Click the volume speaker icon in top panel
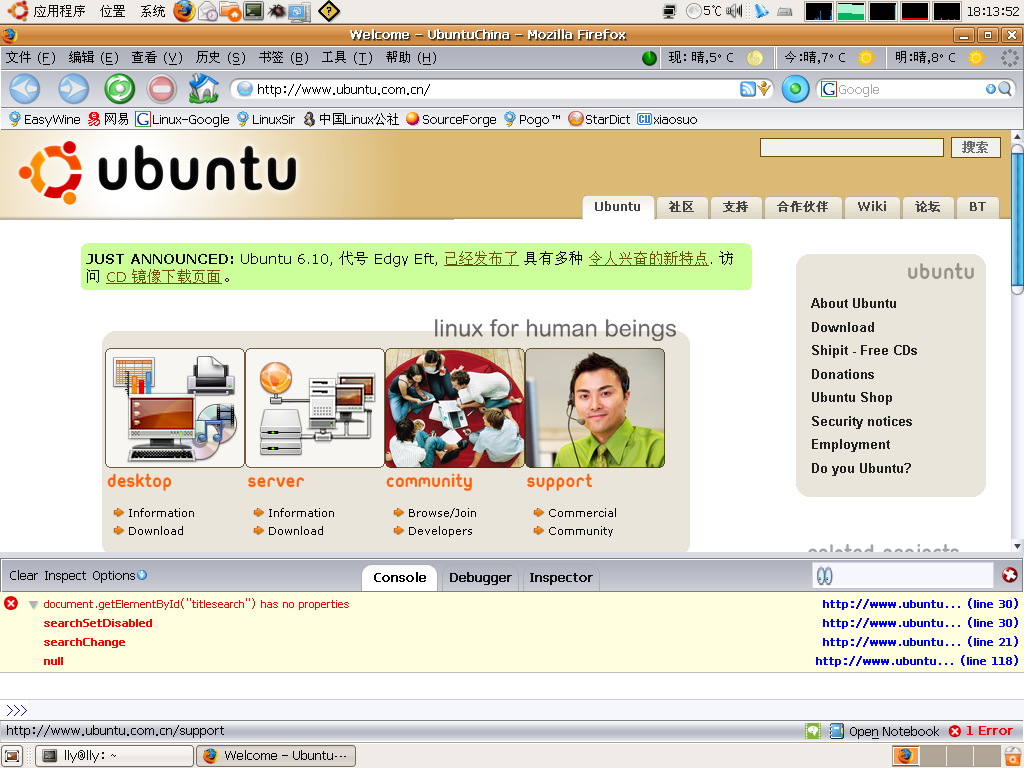 click(735, 11)
